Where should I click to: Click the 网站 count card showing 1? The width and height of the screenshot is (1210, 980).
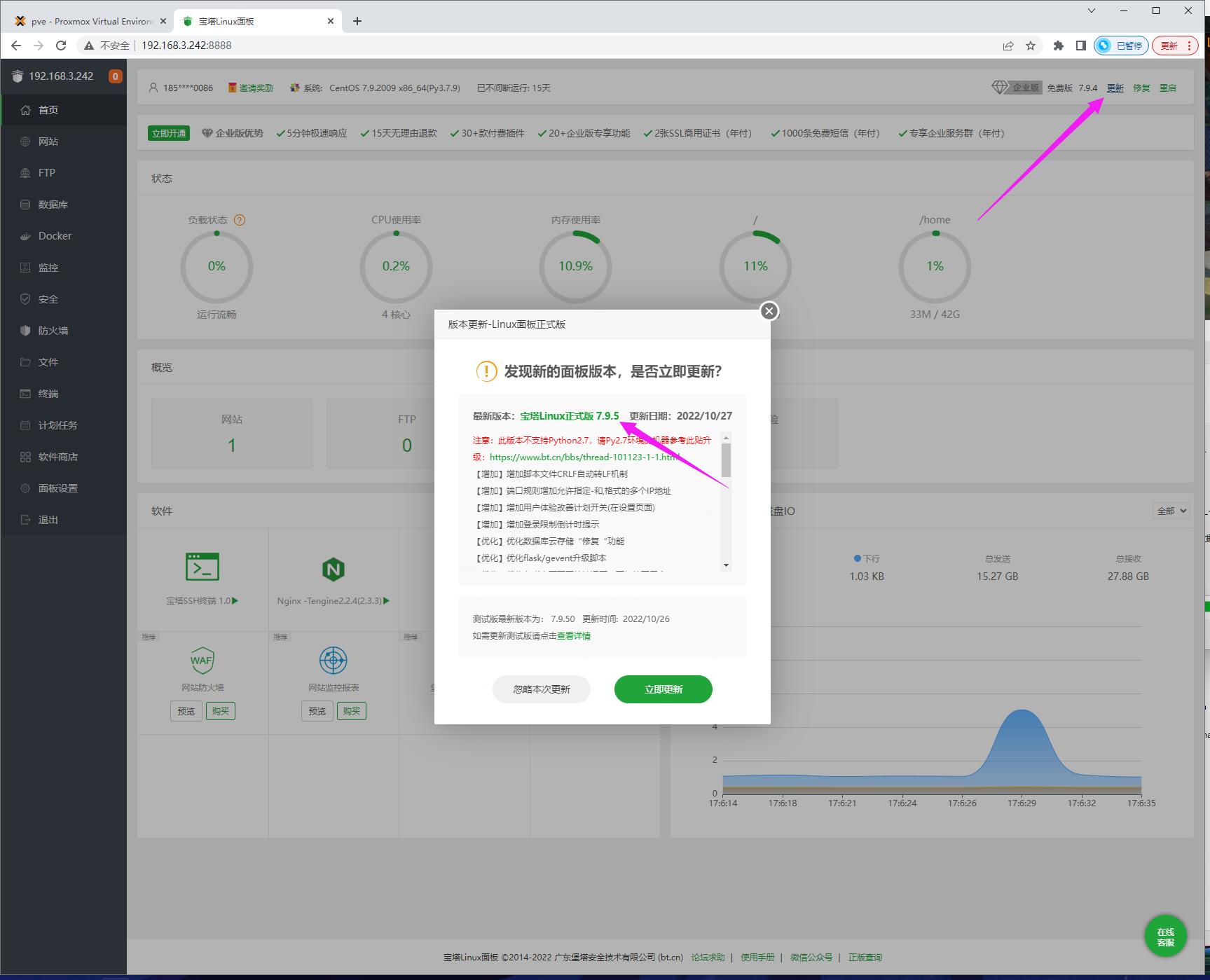point(232,434)
